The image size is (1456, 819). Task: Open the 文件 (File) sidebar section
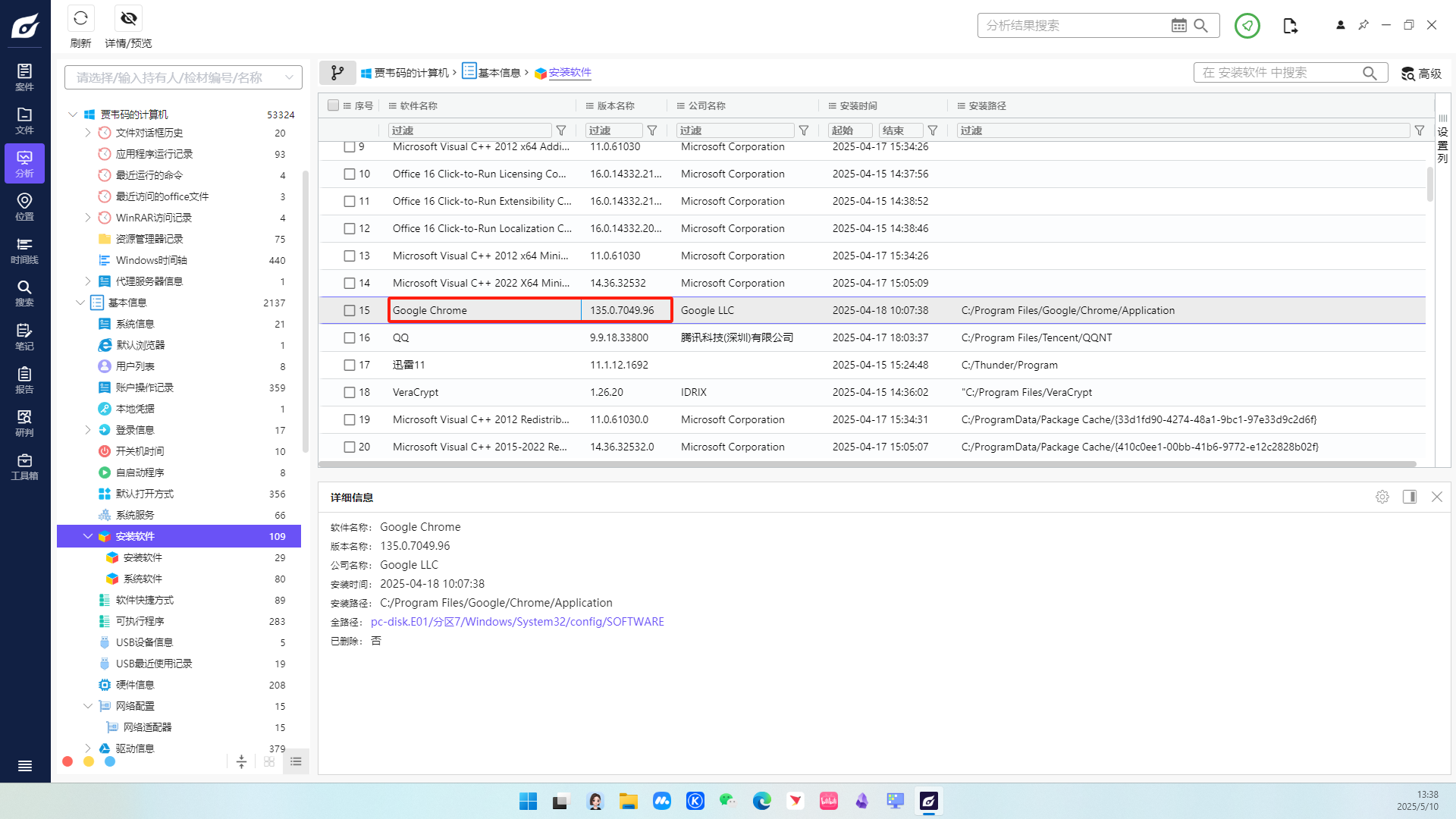tap(24, 121)
